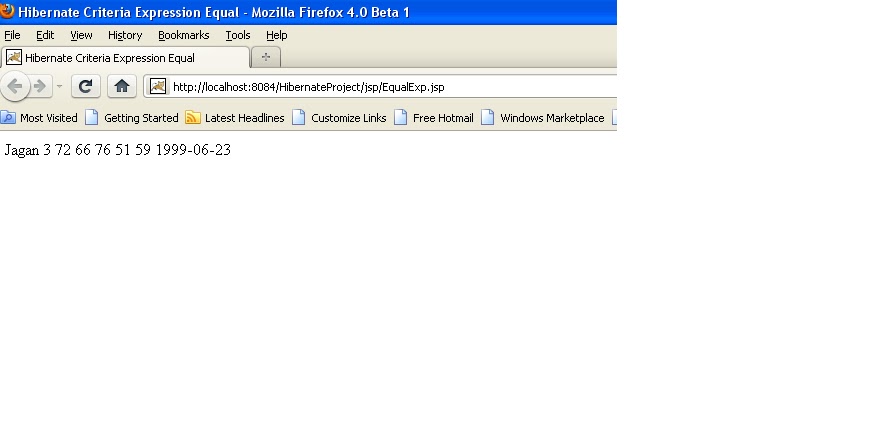Image resolution: width=885 pixels, height=438 pixels.
Task: Go to the Home page
Action: click(122, 86)
